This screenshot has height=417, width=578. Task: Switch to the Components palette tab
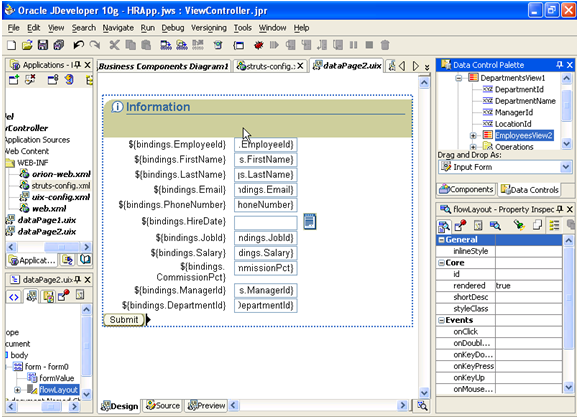pos(467,190)
